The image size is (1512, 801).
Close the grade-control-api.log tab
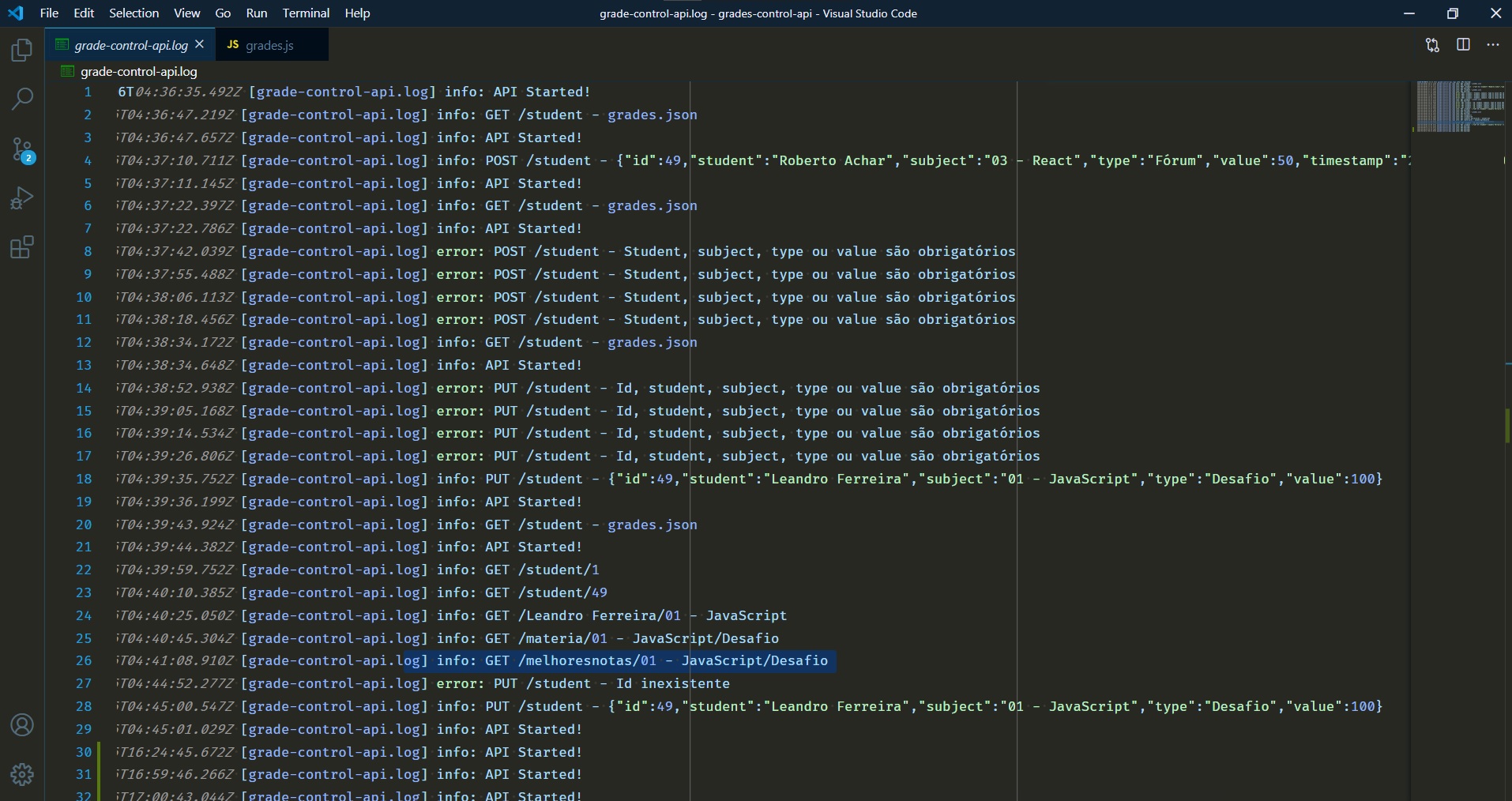[200, 44]
